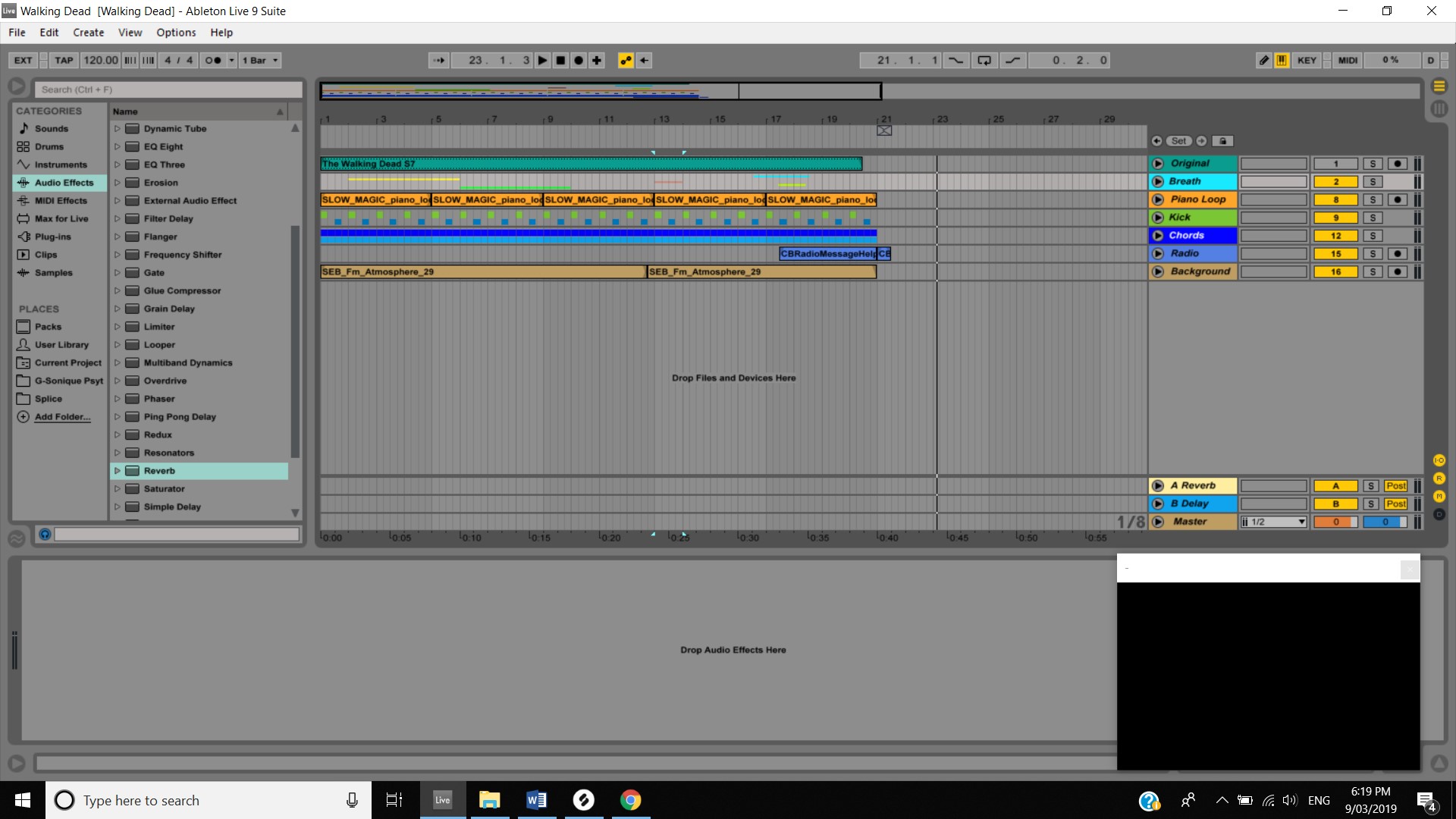Image resolution: width=1456 pixels, height=819 pixels.
Task: Click the transport Play button
Action: (x=543, y=61)
